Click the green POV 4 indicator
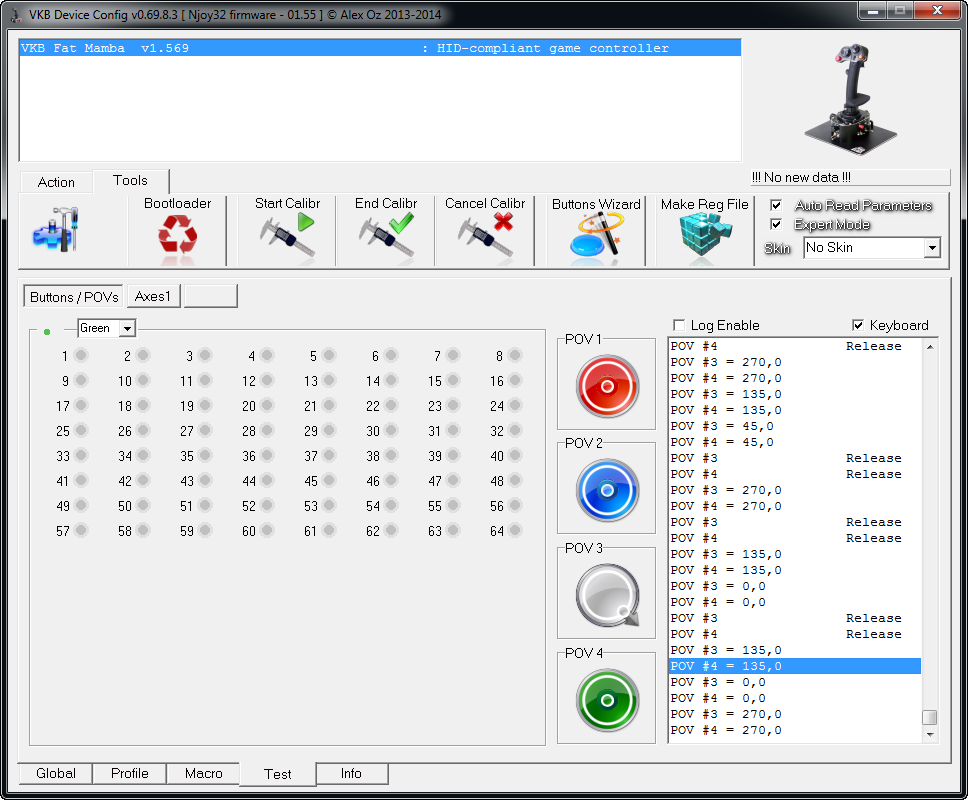The width and height of the screenshot is (968, 800). pyautogui.click(x=607, y=701)
